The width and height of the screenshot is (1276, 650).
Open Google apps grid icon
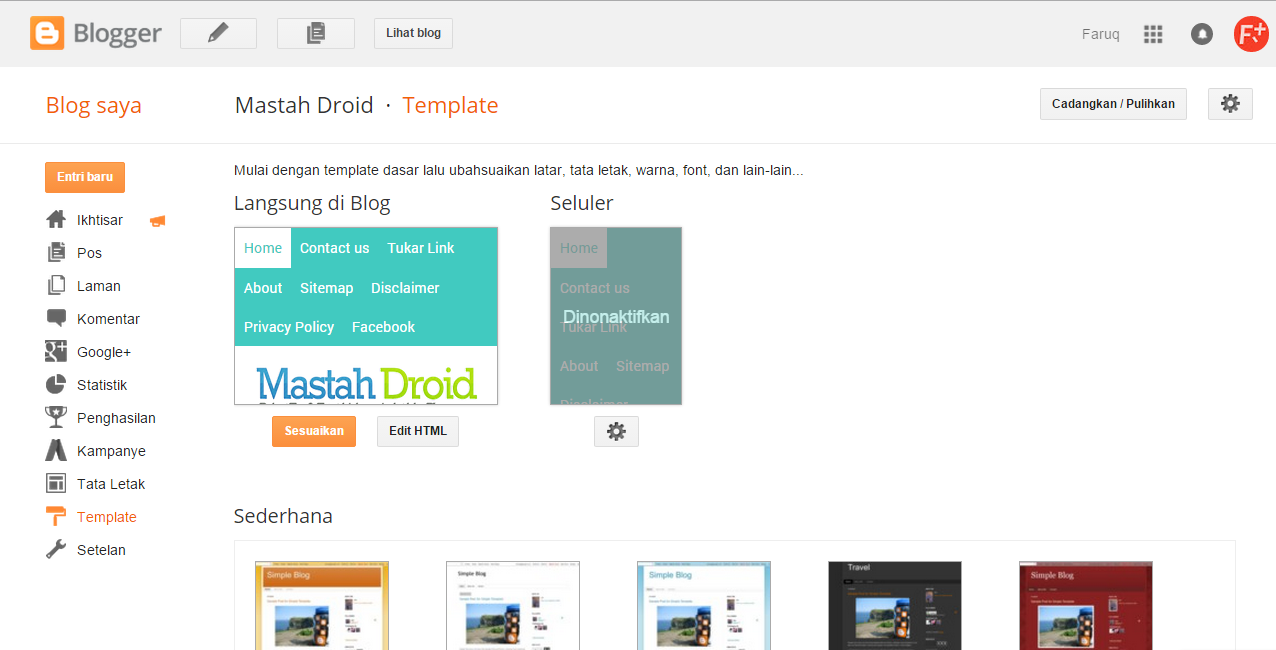click(1153, 34)
